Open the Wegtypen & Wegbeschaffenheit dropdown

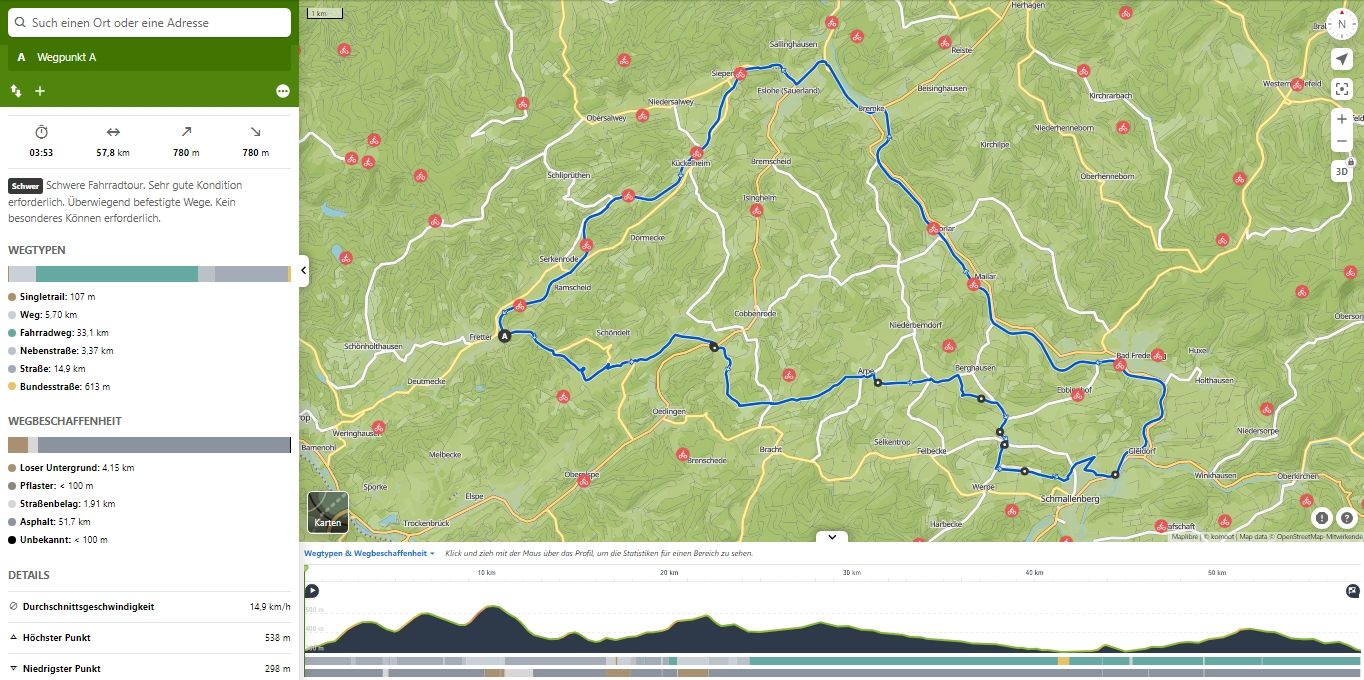[x=369, y=553]
